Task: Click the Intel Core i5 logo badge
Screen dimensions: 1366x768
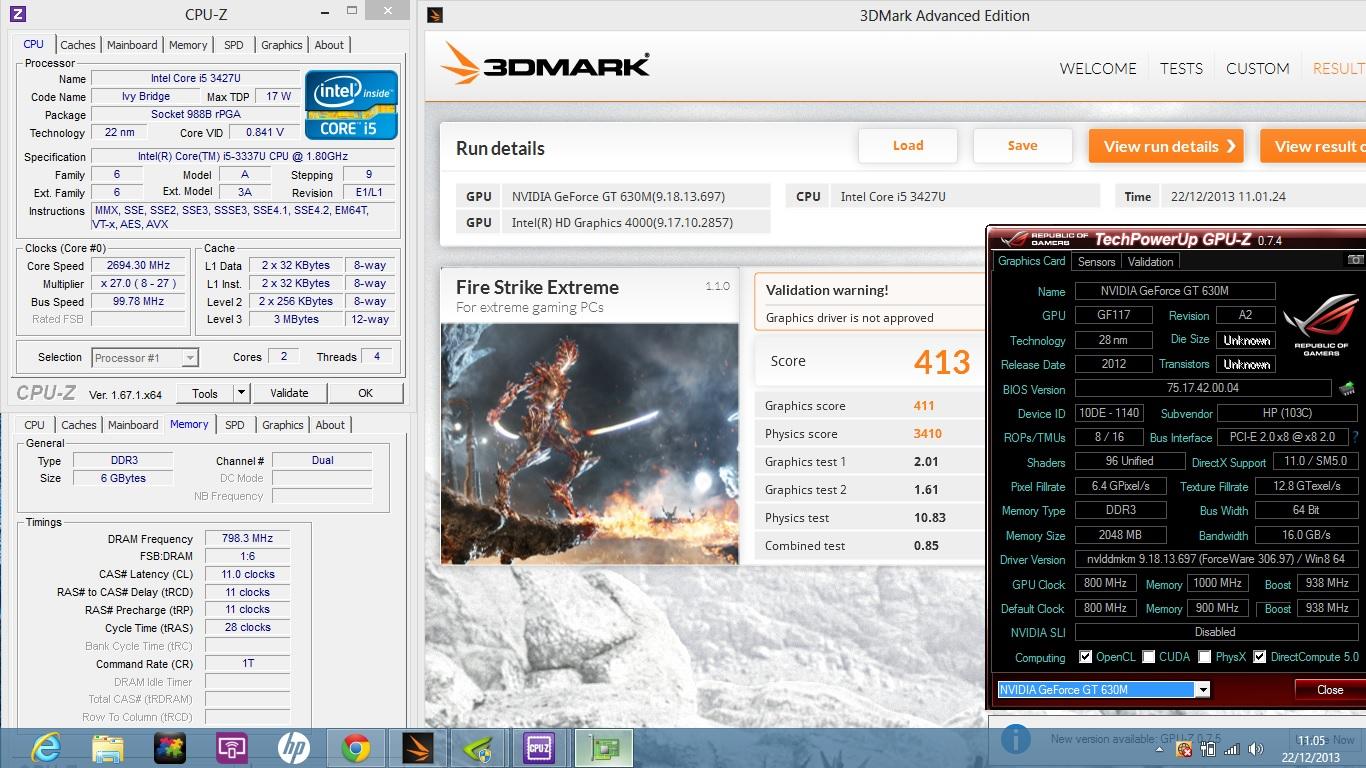Action: pyautogui.click(x=351, y=104)
